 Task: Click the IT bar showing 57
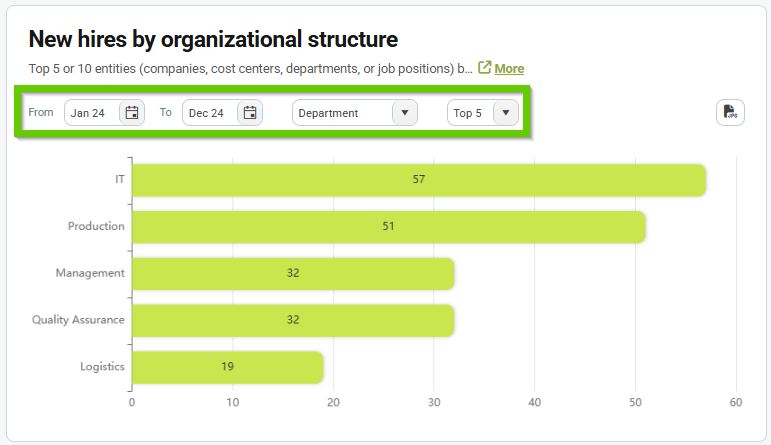pos(418,180)
